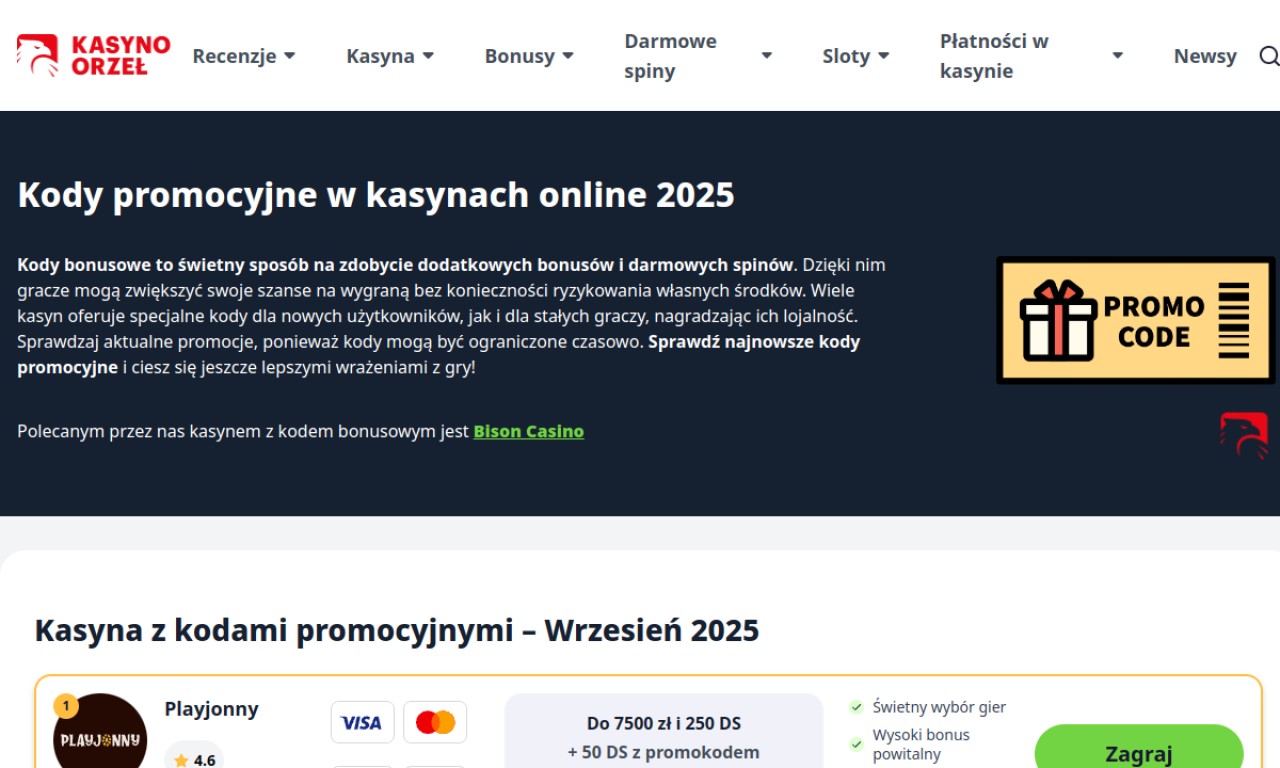
Task: Click the Visa payment icon
Action: click(362, 722)
